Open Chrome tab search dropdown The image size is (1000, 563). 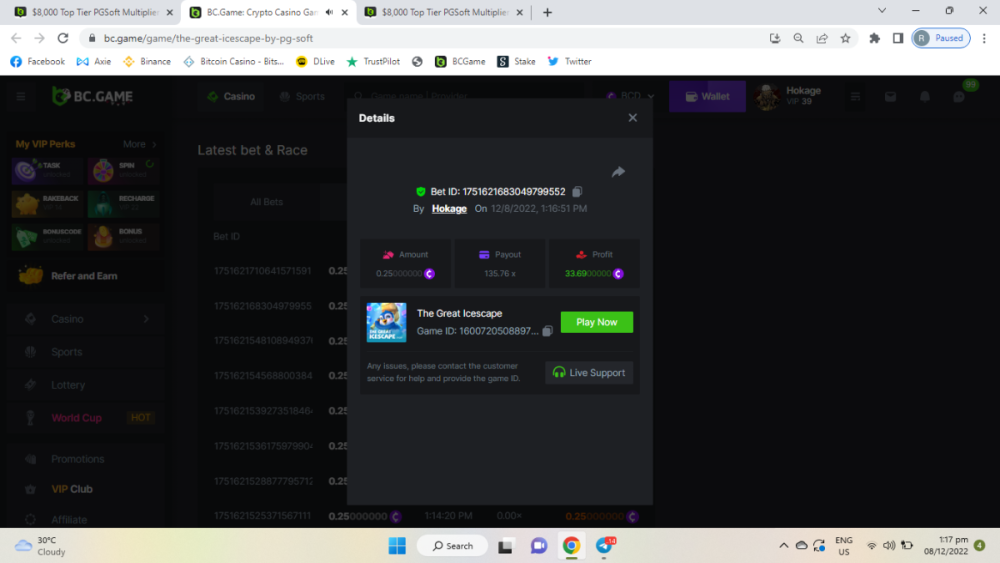pyautogui.click(x=881, y=11)
